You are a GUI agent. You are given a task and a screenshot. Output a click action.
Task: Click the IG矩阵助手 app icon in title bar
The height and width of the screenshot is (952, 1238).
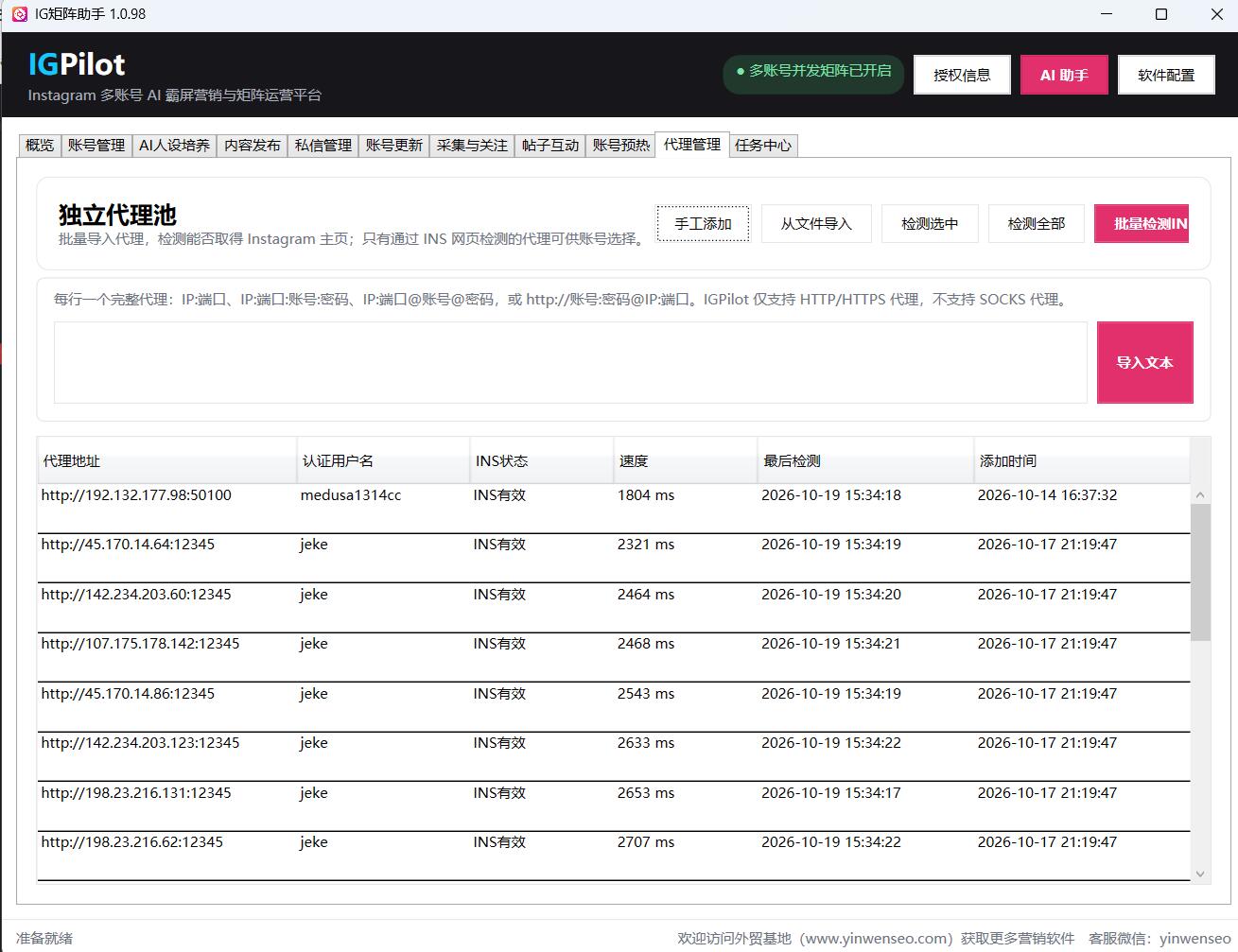(20, 14)
